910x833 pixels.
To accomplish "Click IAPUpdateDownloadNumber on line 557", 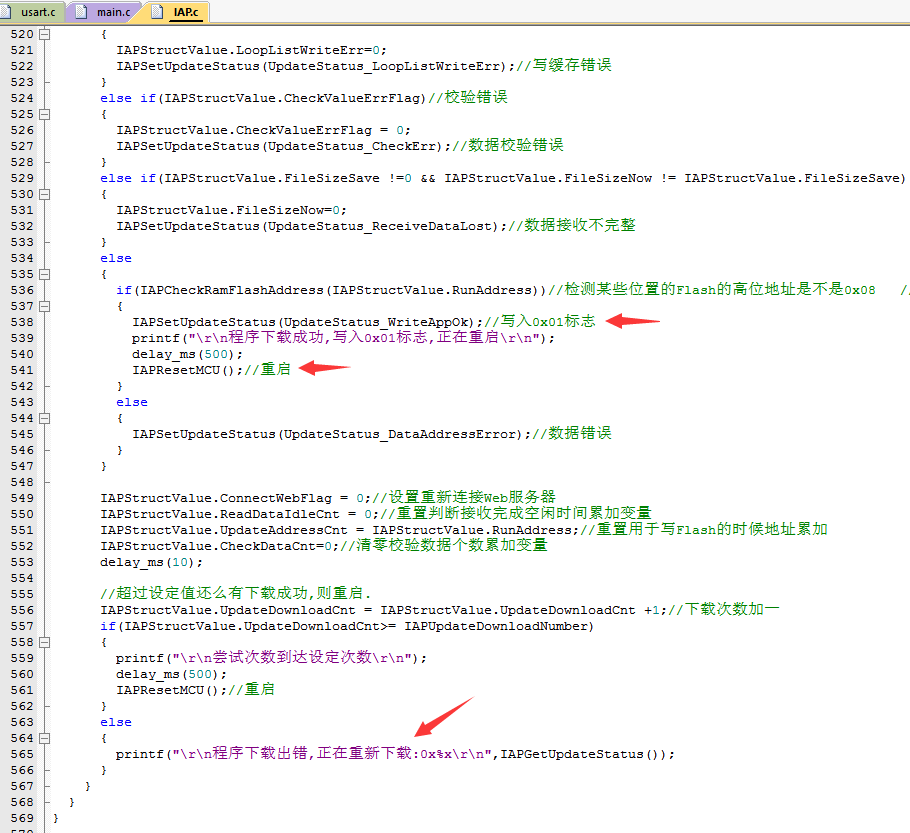I will [x=496, y=626].
